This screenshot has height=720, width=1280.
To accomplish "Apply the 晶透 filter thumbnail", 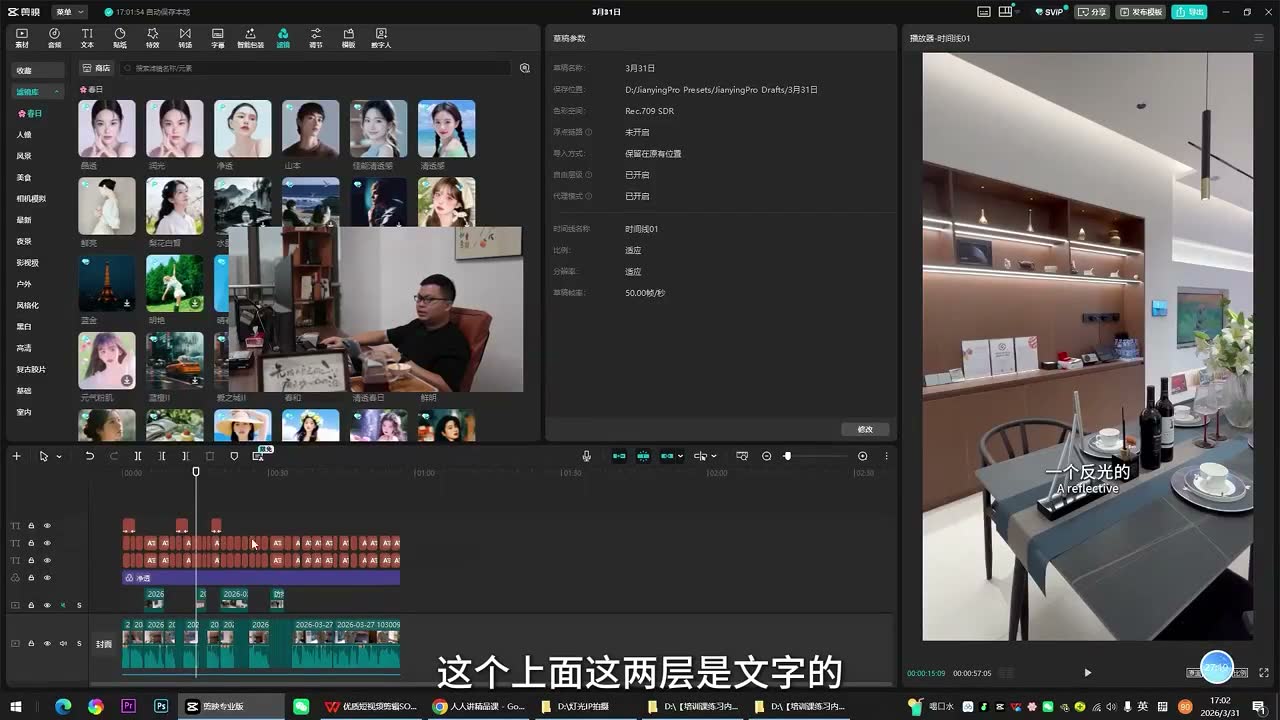I will [107, 128].
